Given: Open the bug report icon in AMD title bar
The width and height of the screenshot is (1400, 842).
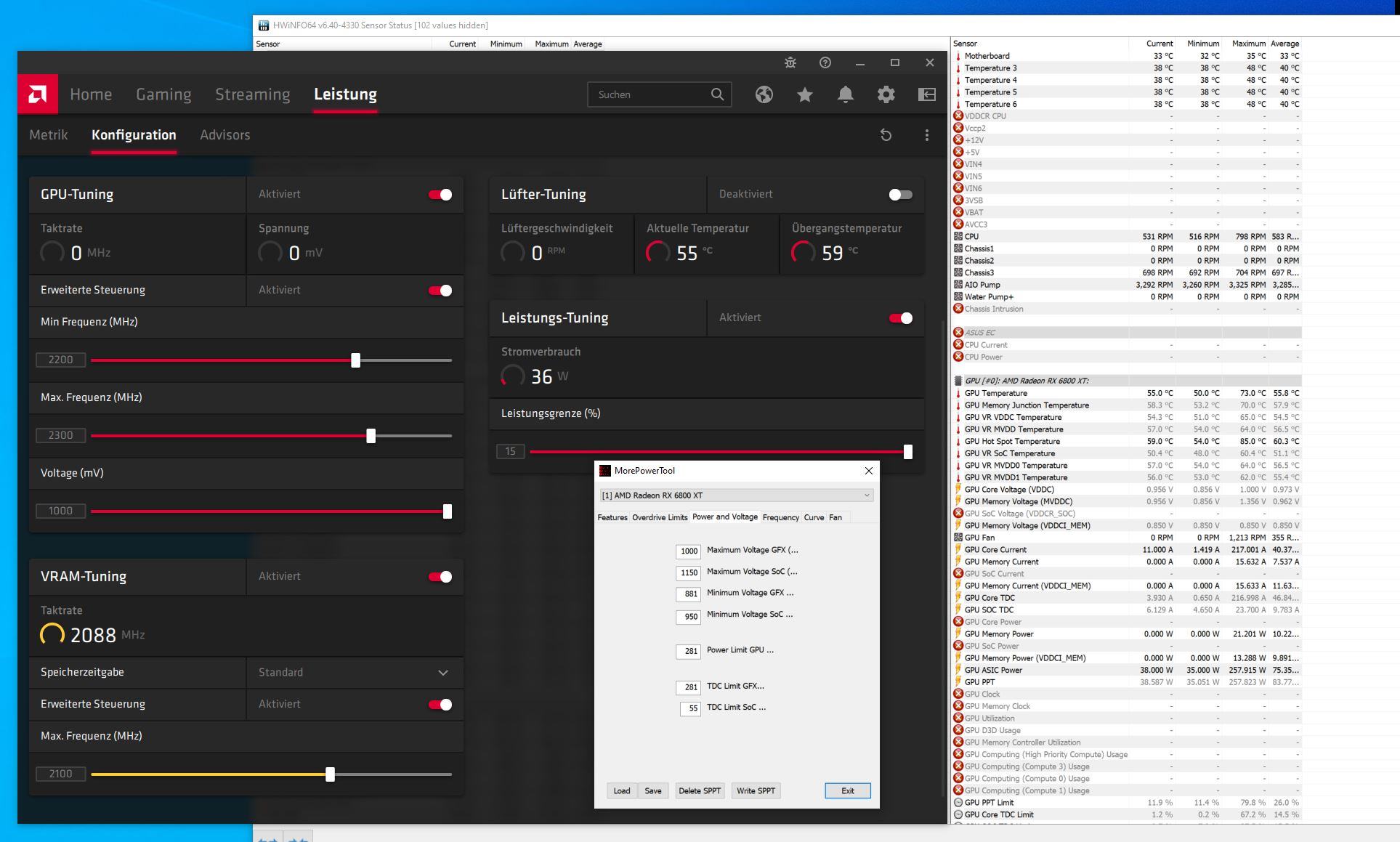Looking at the screenshot, I should point(790,62).
